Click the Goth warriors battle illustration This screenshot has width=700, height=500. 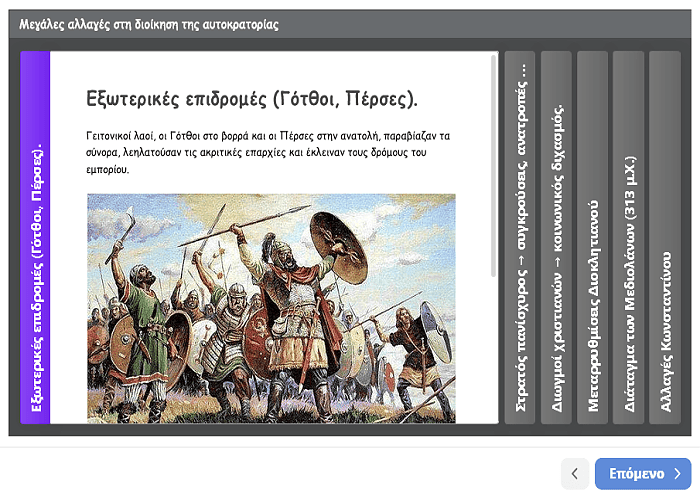[271, 308]
